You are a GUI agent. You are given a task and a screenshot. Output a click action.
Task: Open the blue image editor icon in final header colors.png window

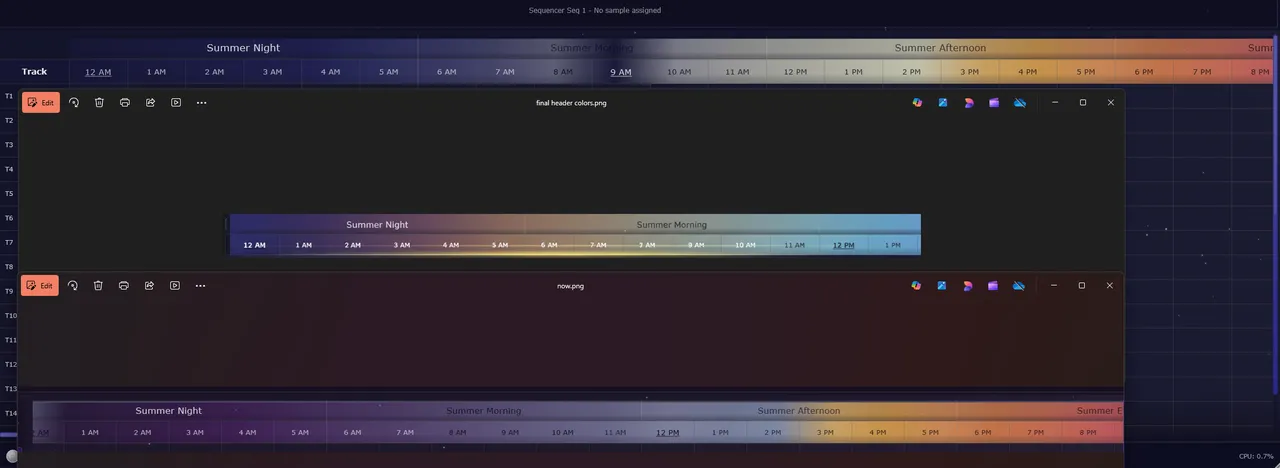[942, 102]
